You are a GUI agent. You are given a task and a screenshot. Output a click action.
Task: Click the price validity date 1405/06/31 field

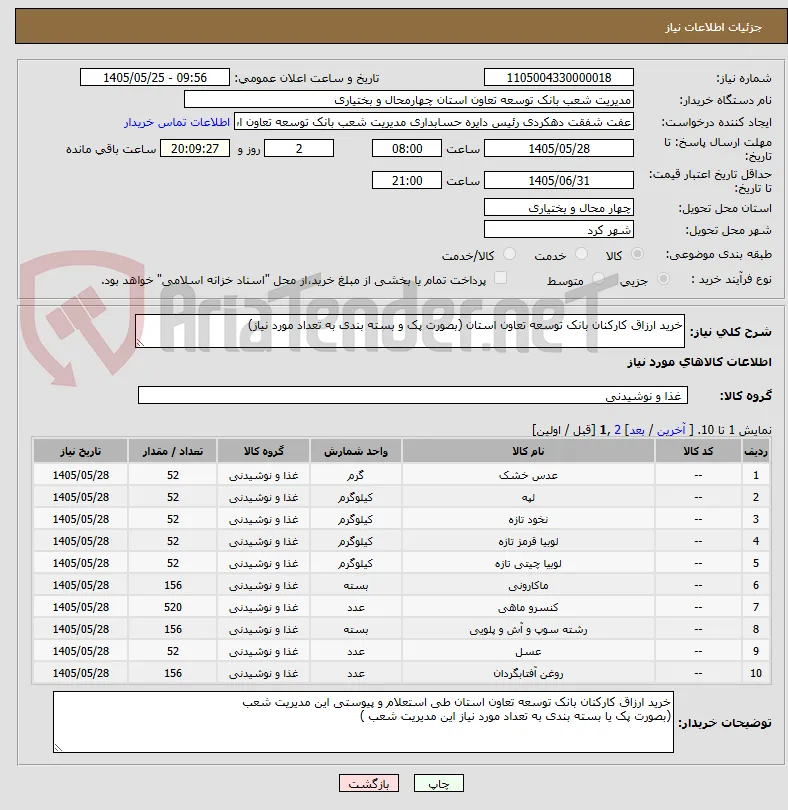[559, 181]
